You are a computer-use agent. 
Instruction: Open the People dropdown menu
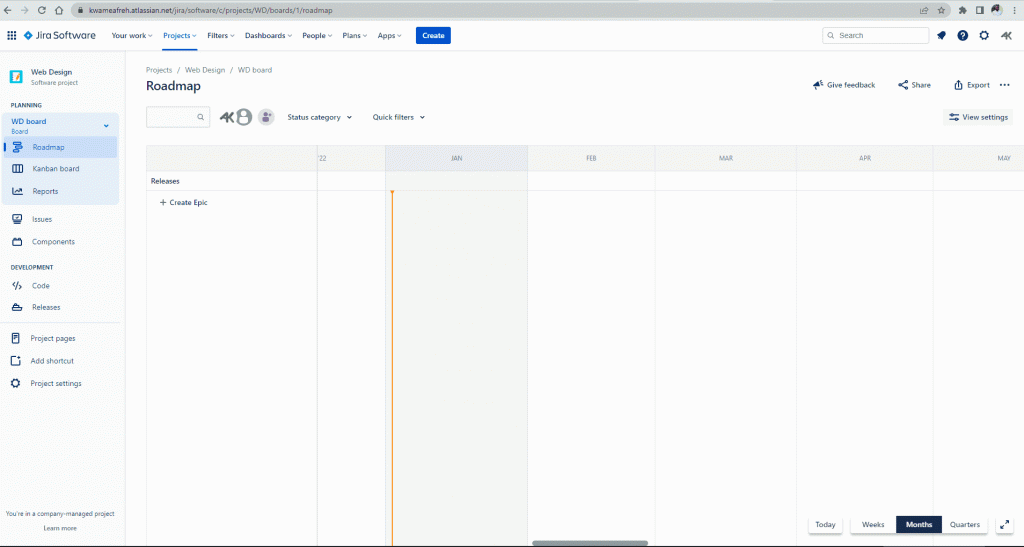click(317, 35)
